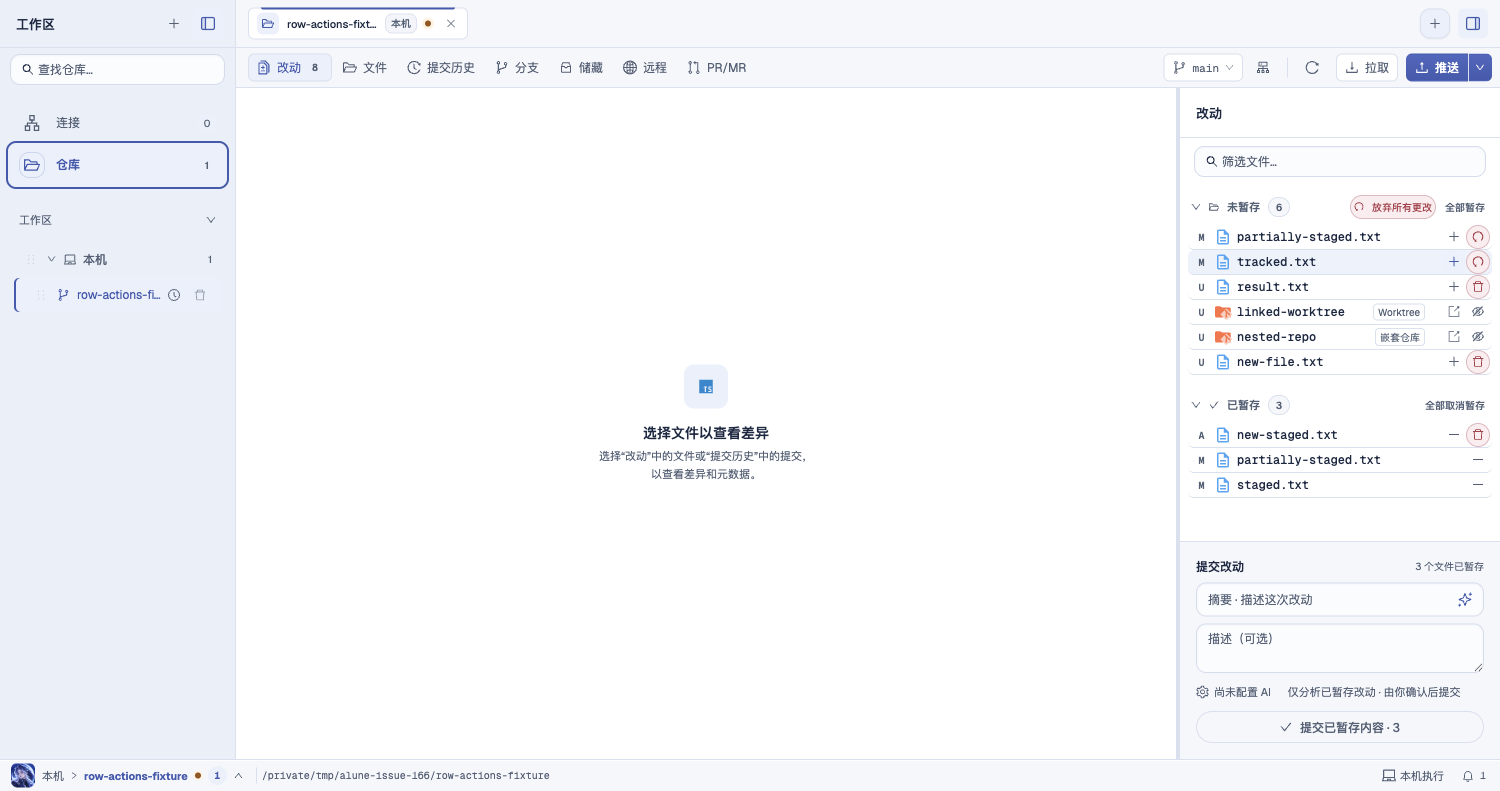The width and height of the screenshot is (1500, 791).
Task: Click 放弃所有更改 discard-all button
Action: [1393, 207]
